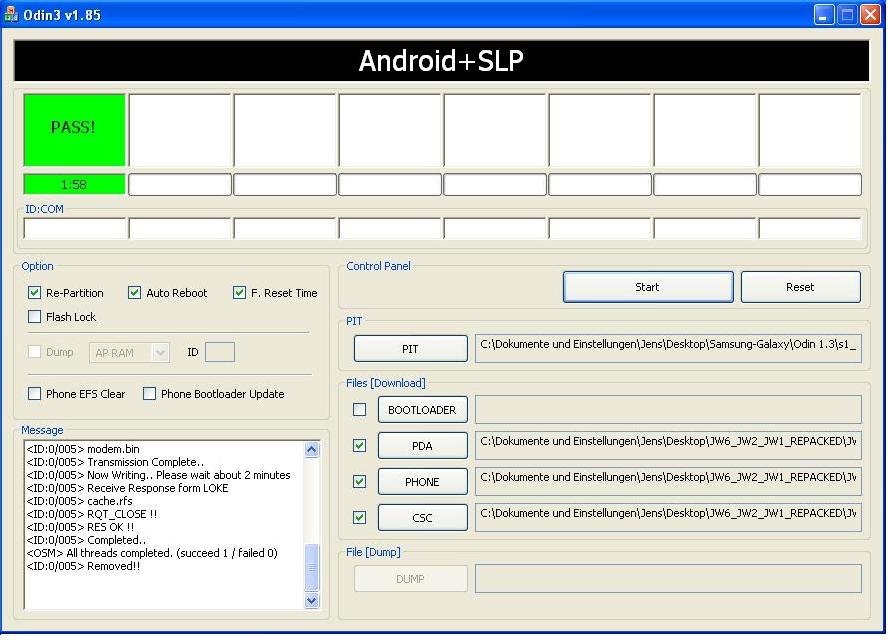This screenshot has height=643, width=888.
Task: Click the 'RQT_CLOSE !!' log line
Action: click(x=92, y=514)
